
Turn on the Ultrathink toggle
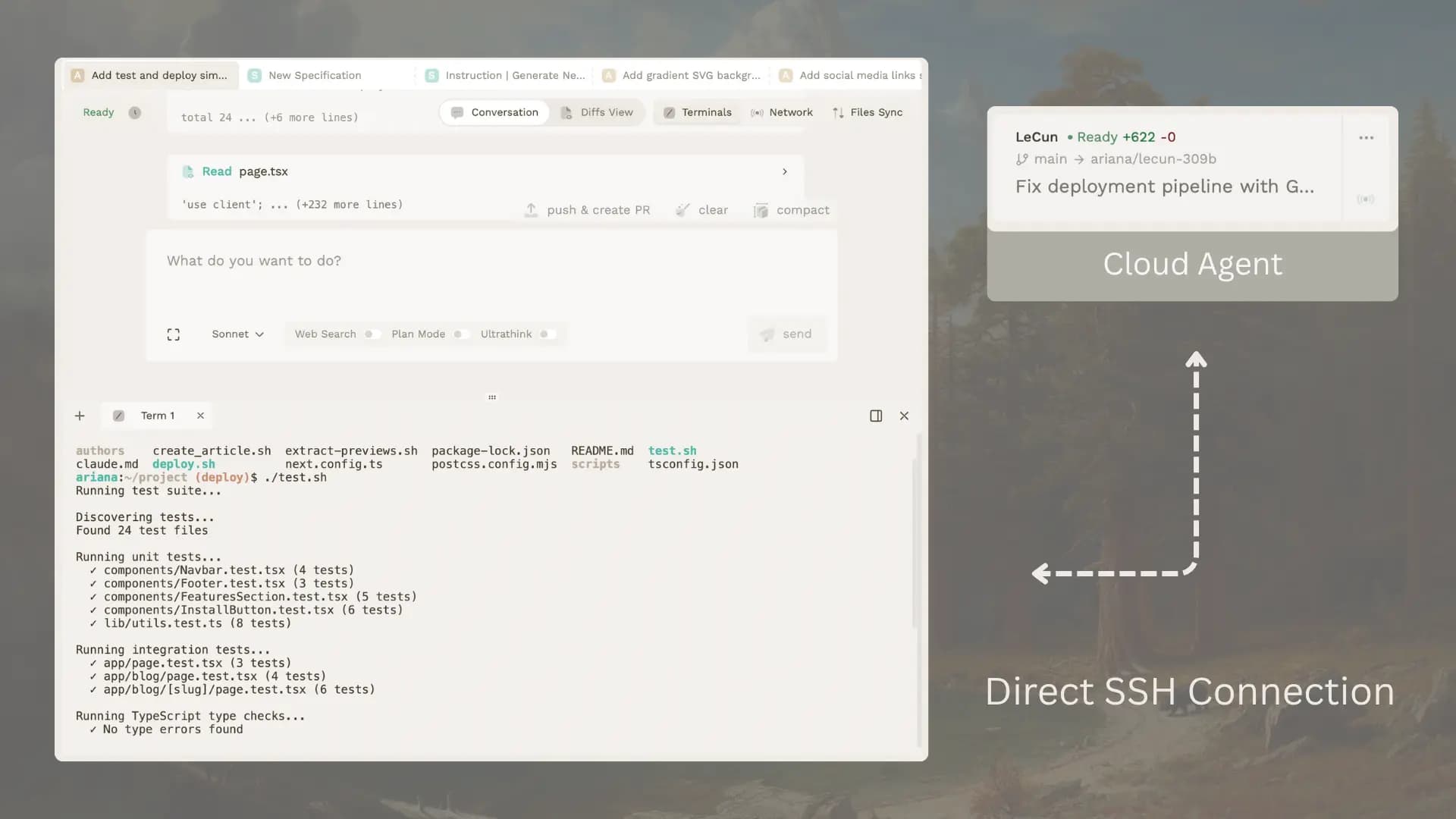548,334
